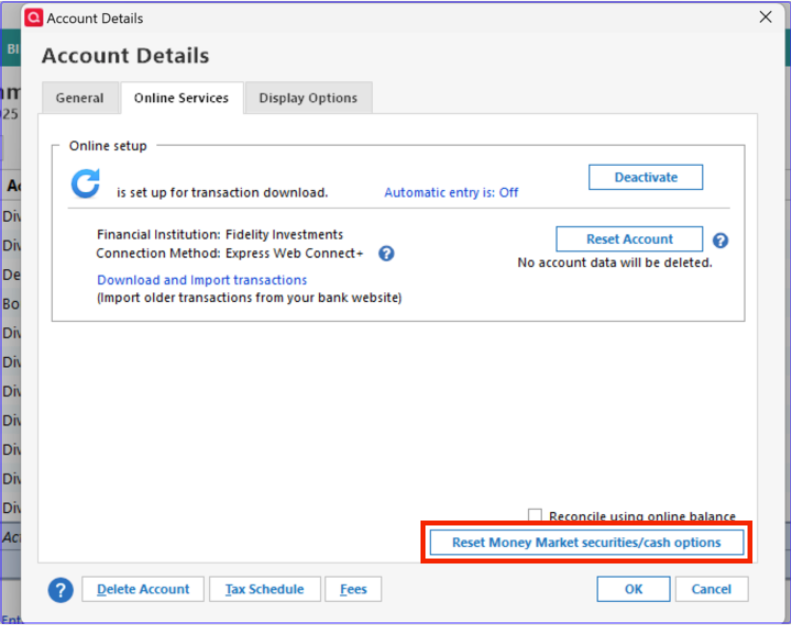
Task: Select the Online Services tab
Action: tap(182, 98)
